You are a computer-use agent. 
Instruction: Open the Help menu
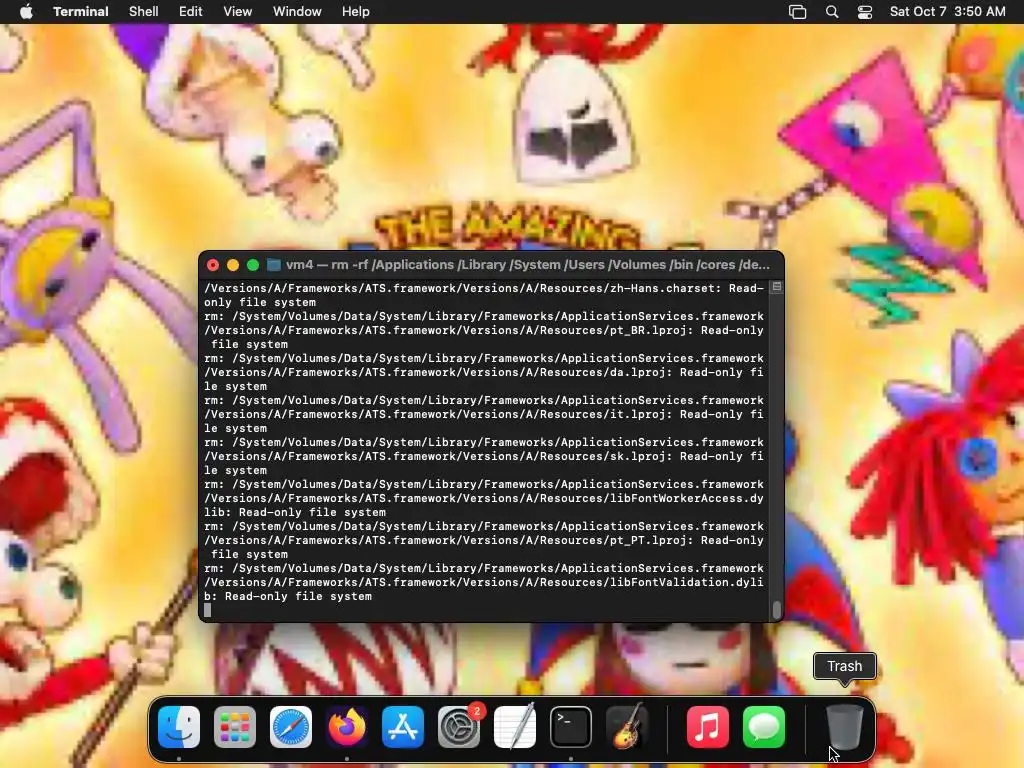356,12
